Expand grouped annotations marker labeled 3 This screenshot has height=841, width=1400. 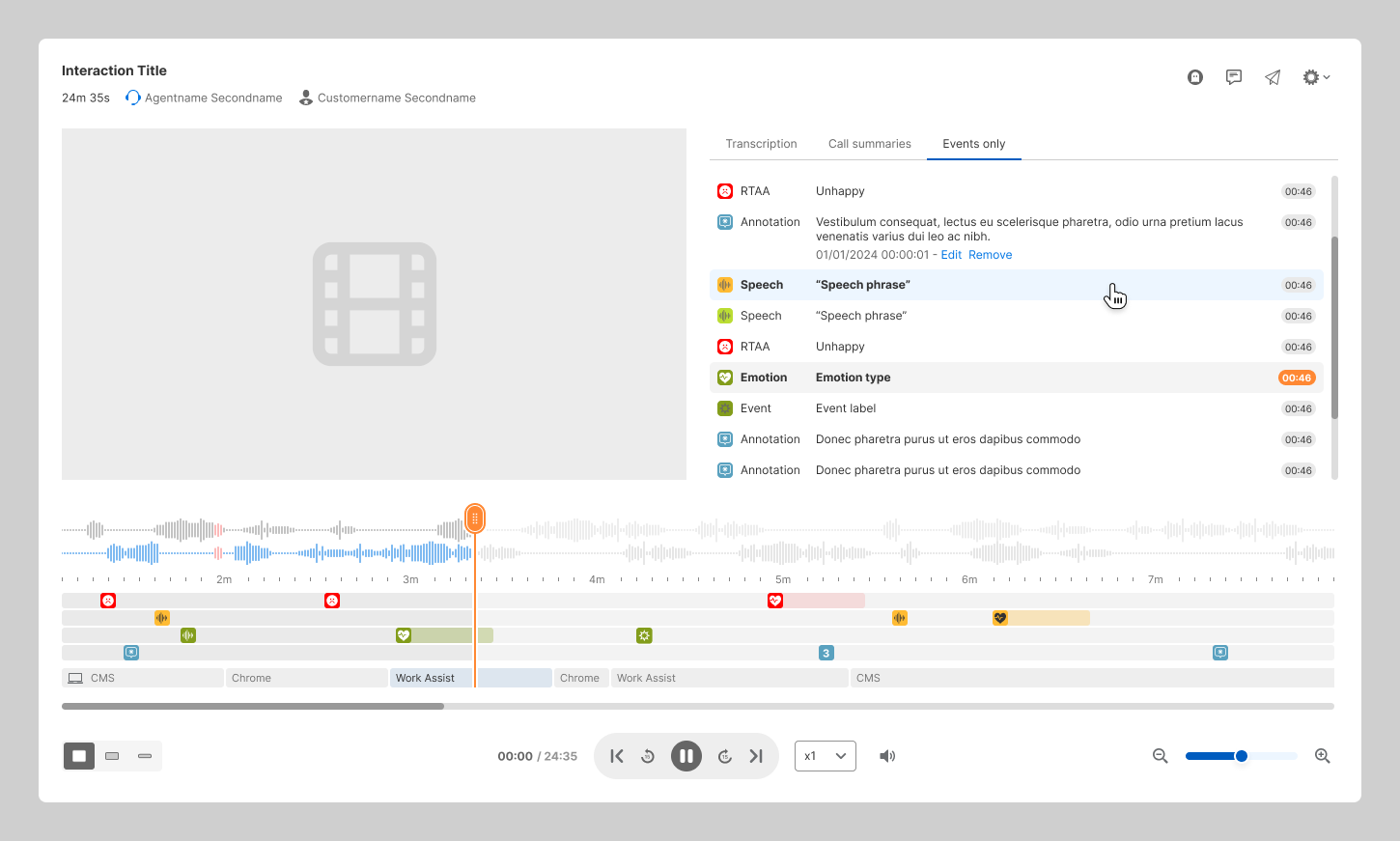pyautogui.click(x=826, y=653)
